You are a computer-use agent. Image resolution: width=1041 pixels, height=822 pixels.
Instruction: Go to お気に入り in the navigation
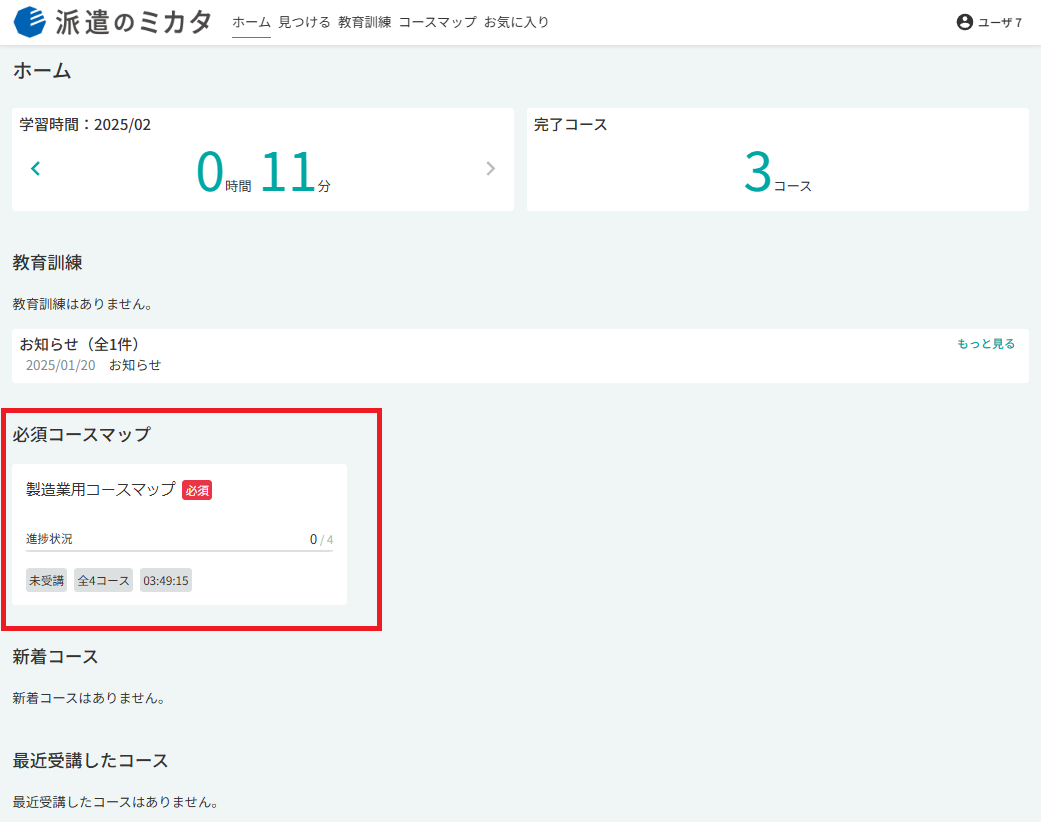pos(517,22)
